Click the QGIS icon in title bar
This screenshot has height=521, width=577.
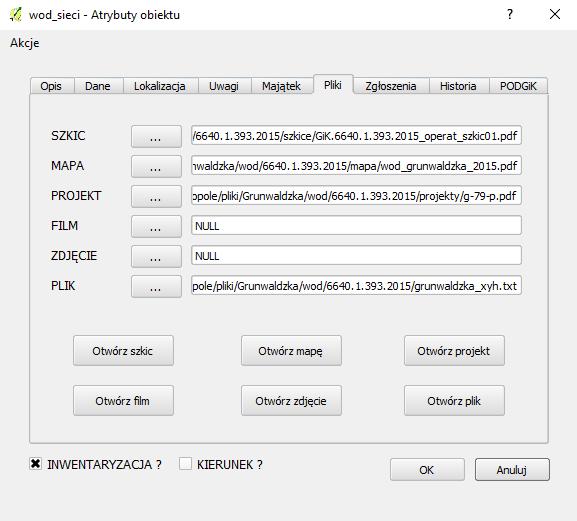16,15
